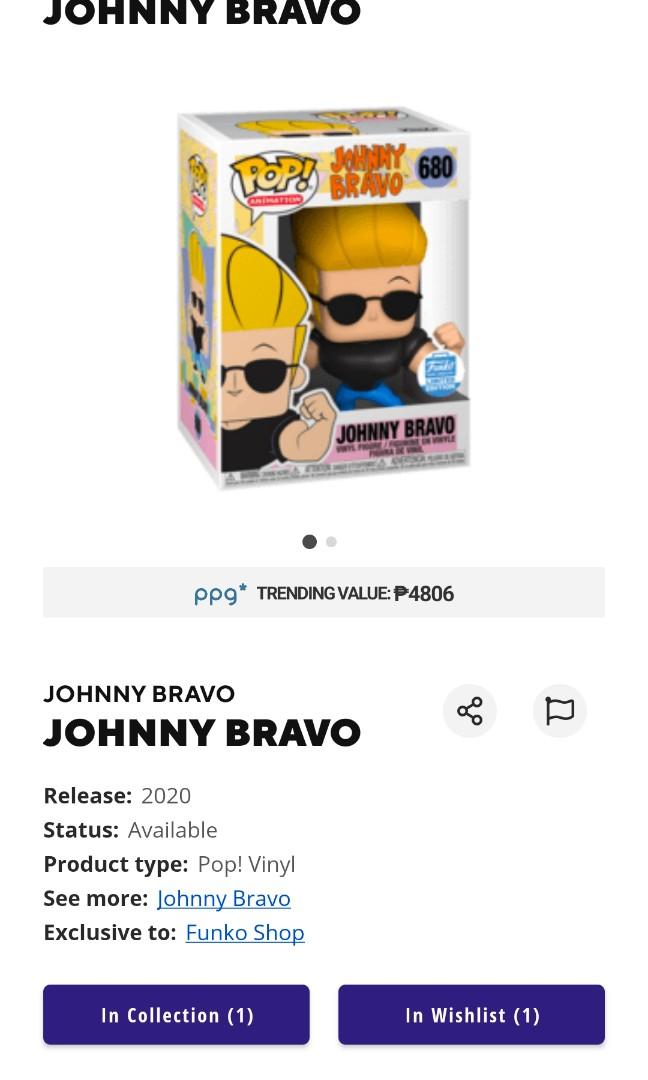Screen dimensions: 648x1080
Task: Click the large JOHNNY BRAVO product title
Action: point(202,732)
